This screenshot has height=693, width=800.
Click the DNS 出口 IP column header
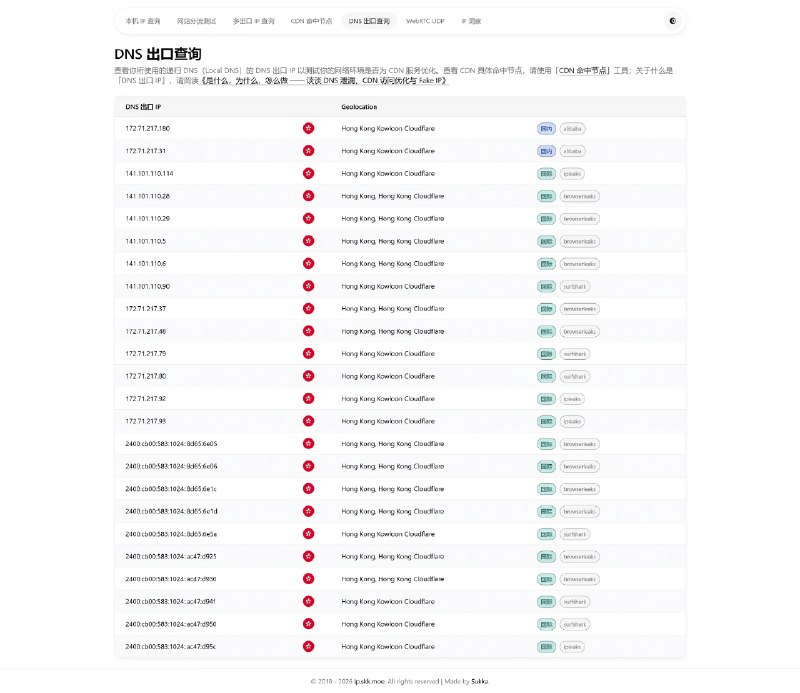143,107
